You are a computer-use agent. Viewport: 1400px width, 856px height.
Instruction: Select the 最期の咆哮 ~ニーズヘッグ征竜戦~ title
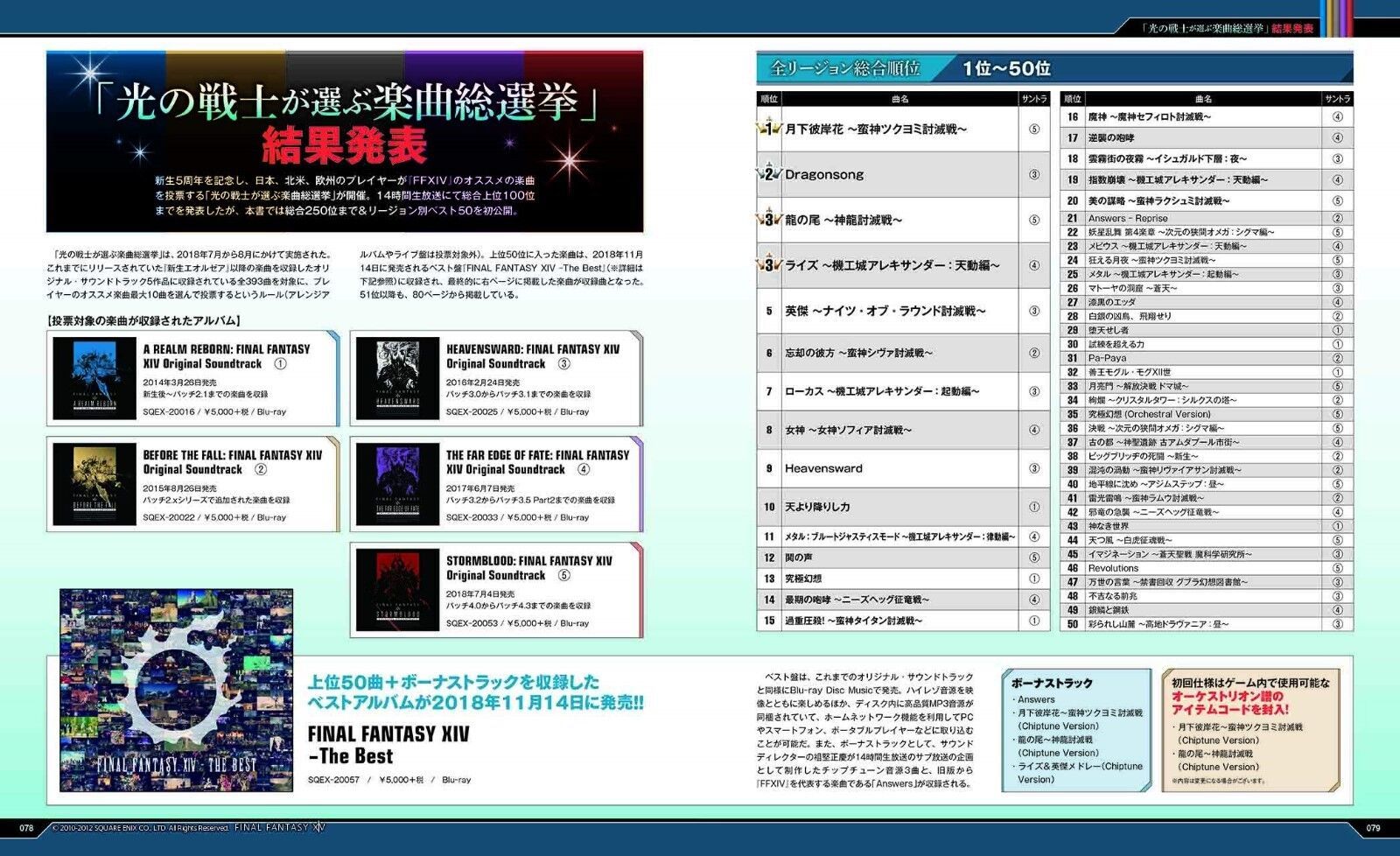click(857, 600)
